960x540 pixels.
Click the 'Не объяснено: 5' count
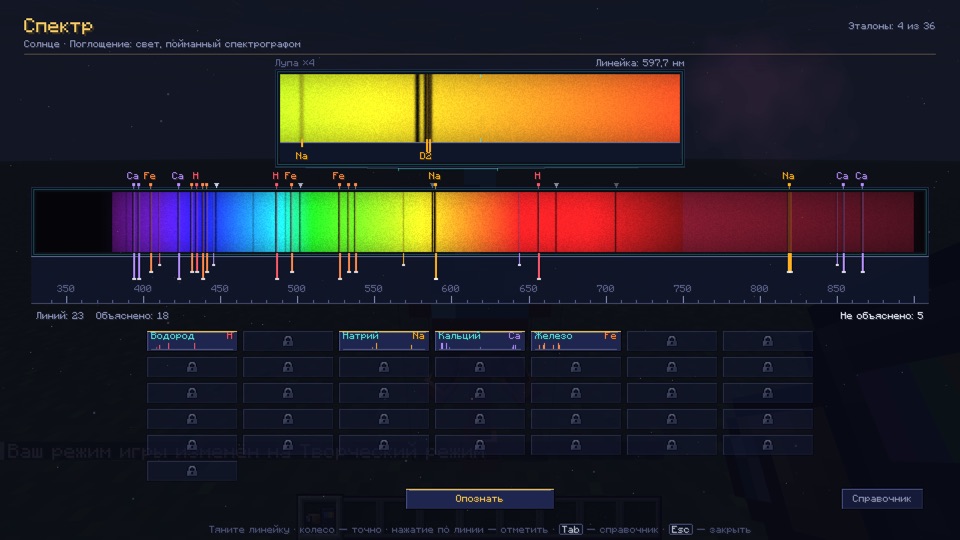coord(882,316)
